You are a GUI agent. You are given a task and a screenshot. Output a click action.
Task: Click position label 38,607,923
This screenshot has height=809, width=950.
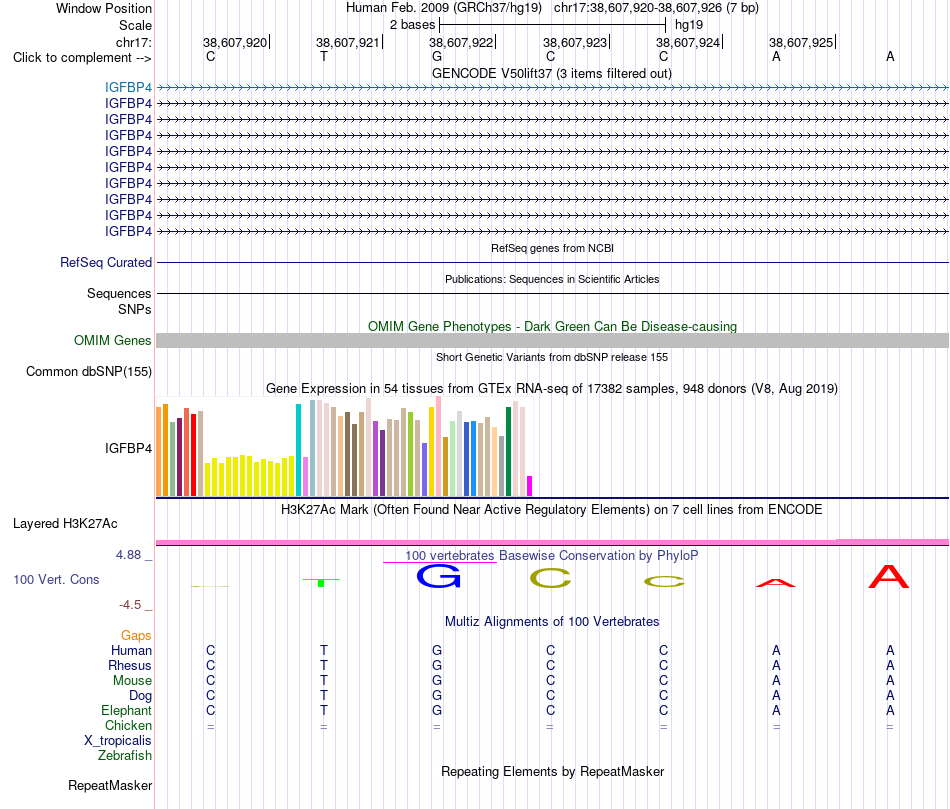pyautogui.click(x=574, y=42)
